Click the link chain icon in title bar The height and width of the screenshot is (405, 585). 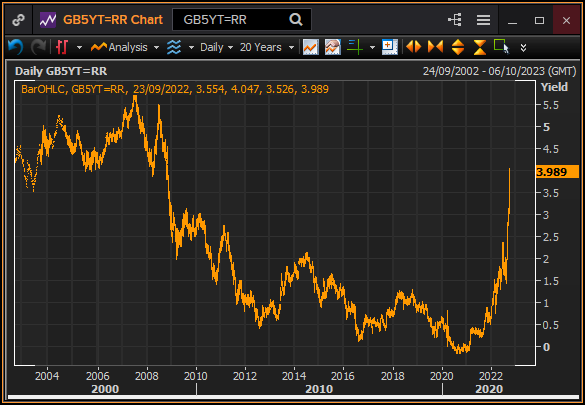coord(18,20)
